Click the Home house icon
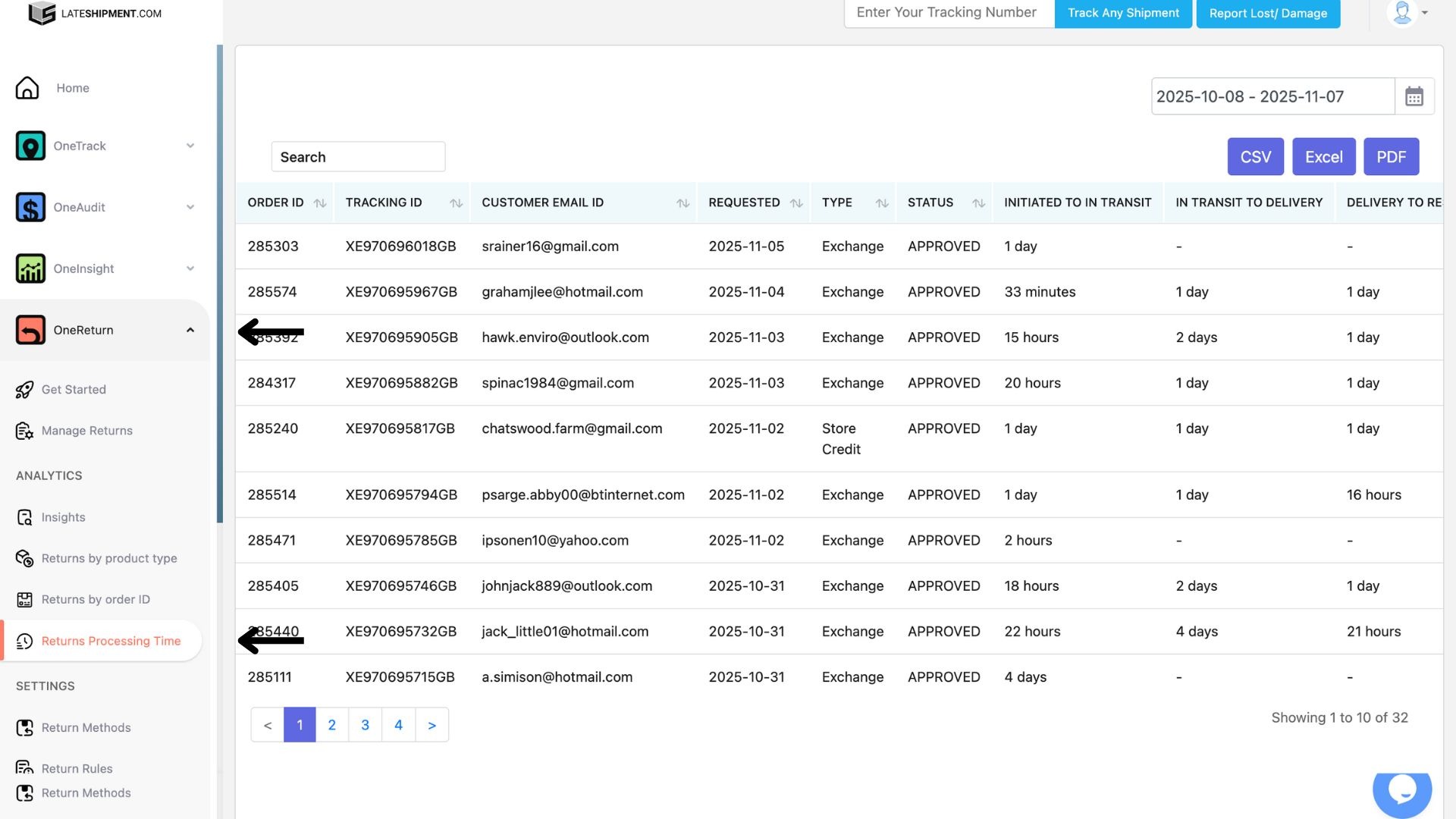1456x819 pixels. [x=27, y=88]
